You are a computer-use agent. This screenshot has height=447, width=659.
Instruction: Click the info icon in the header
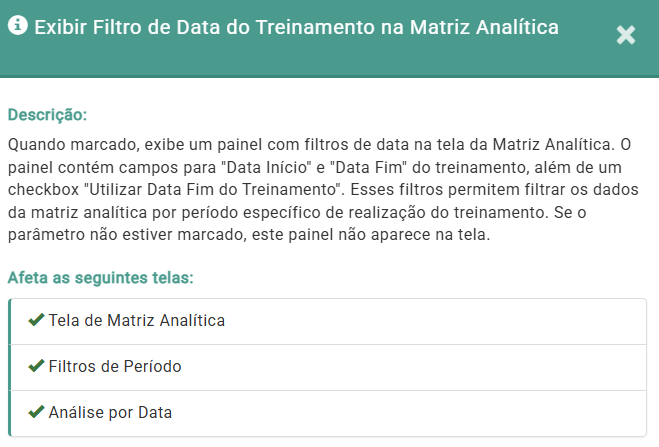(x=17, y=25)
